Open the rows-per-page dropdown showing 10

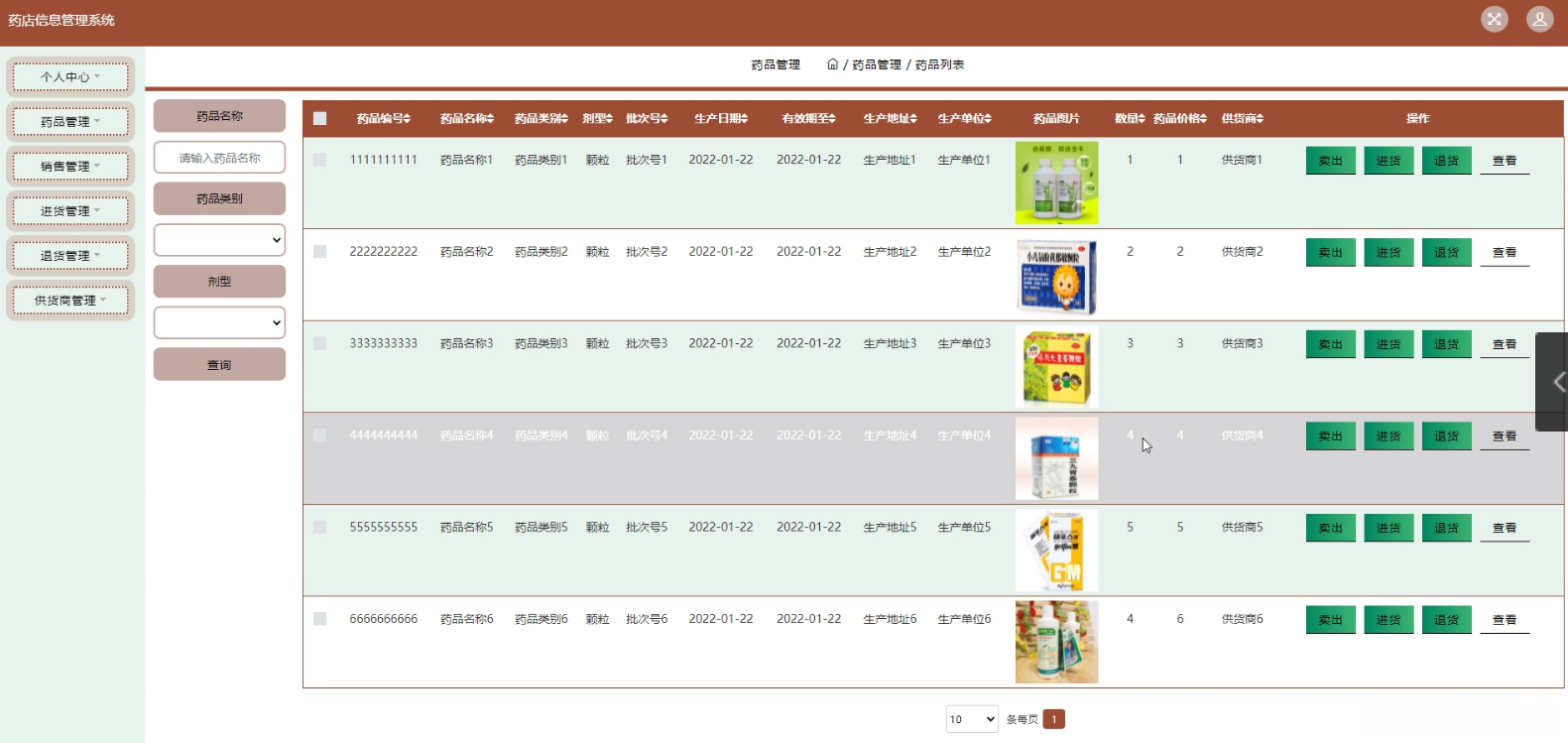tap(972, 719)
